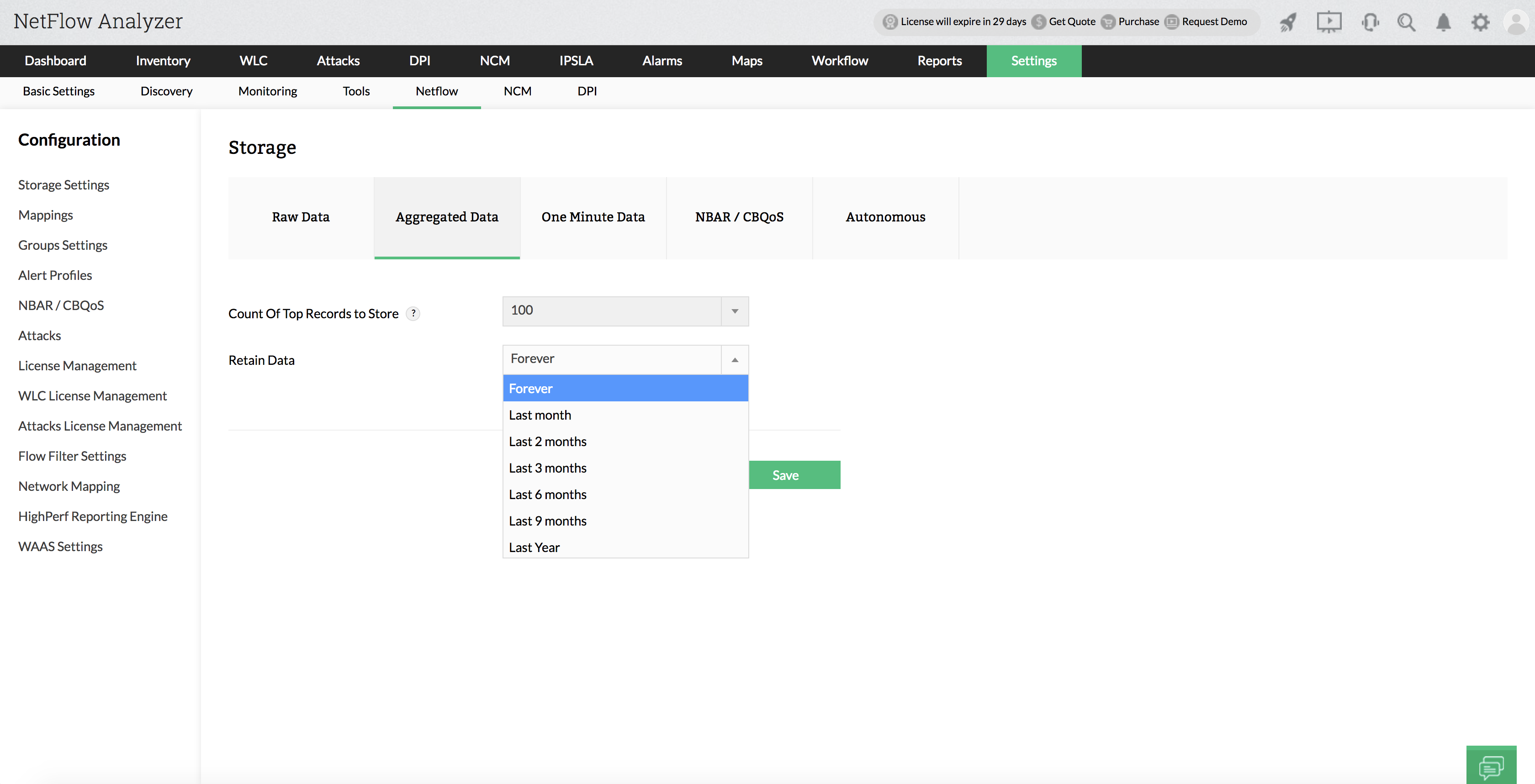The width and height of the screenshot is (1535, 784).
Task: Open Flow Filter Settings in sidebar
Action: [72, 456]
